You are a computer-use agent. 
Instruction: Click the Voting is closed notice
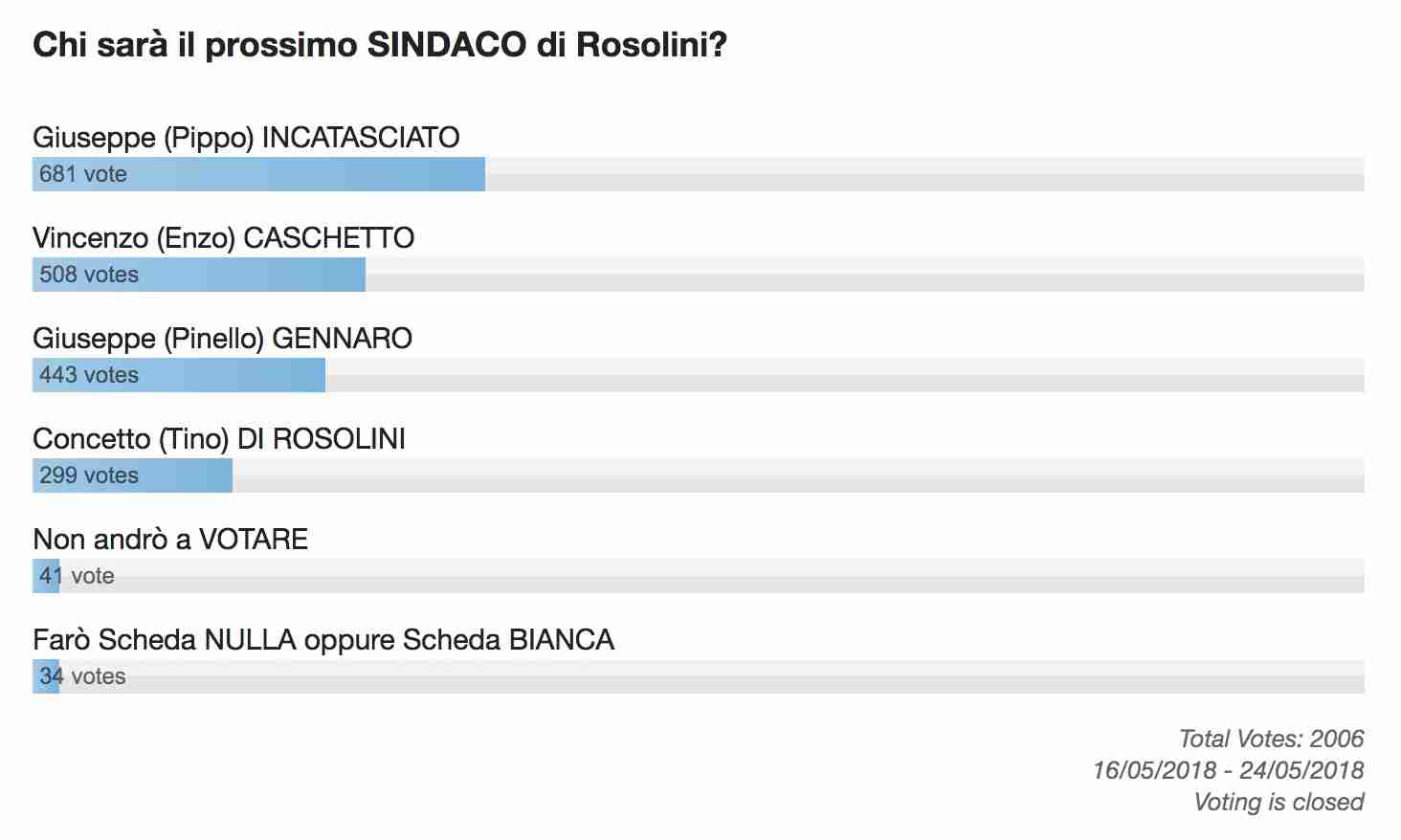tap(1279, 802)
